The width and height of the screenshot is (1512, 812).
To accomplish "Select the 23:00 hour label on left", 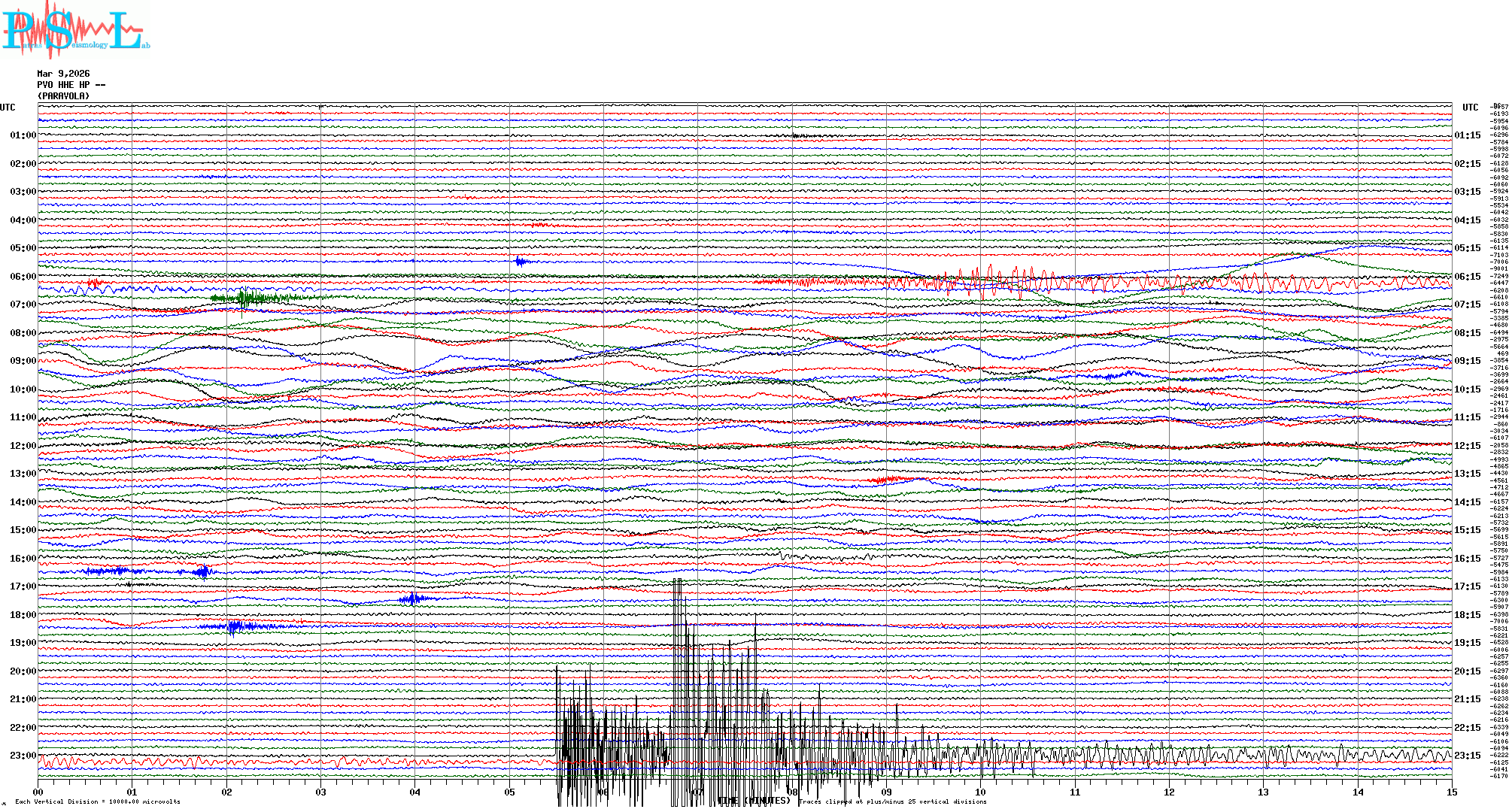I will pyautogui.click(x=23, y=756).
